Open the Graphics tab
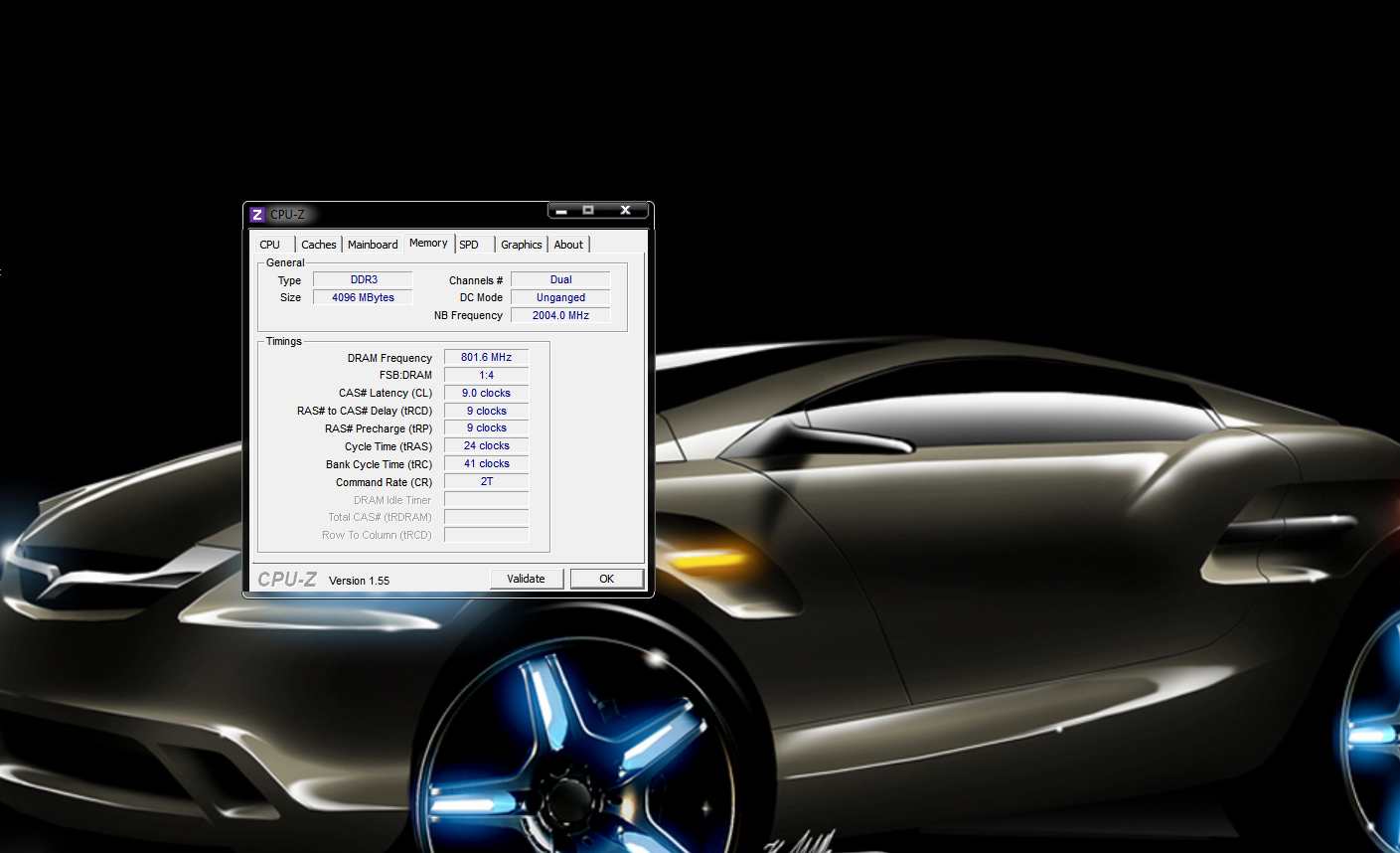Screen dimensions: 1400x853 click(x=522, y=245)
